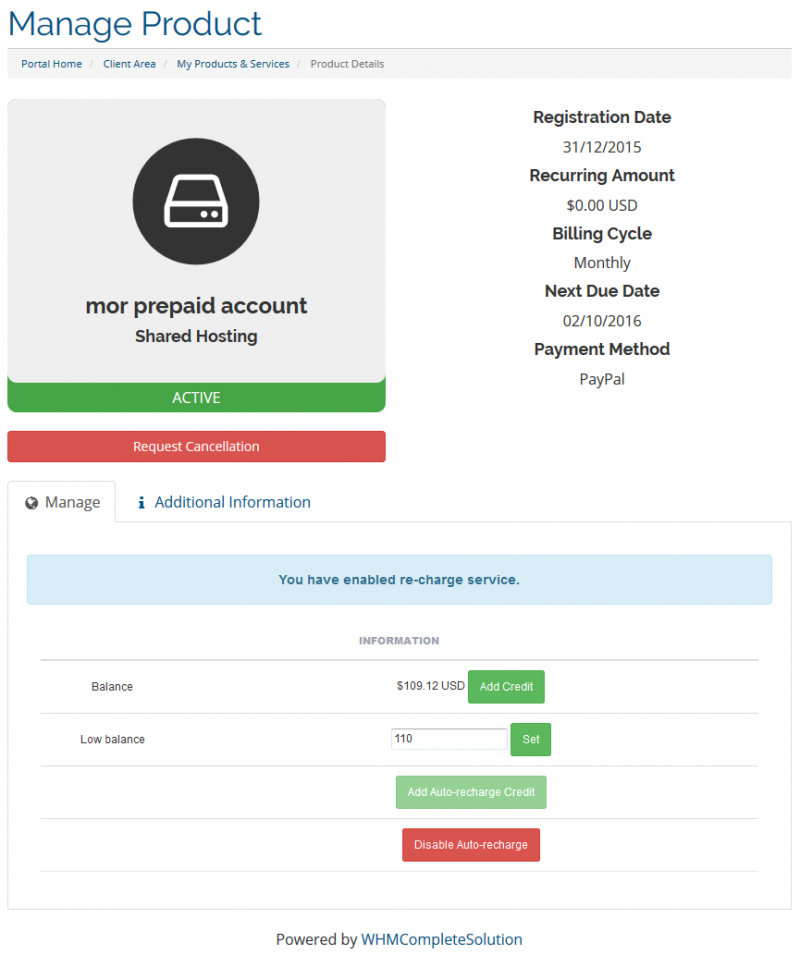Open the My Products & Services breadcrumb
The height and width of the screenshot is (955, 800).
[232, 63]
